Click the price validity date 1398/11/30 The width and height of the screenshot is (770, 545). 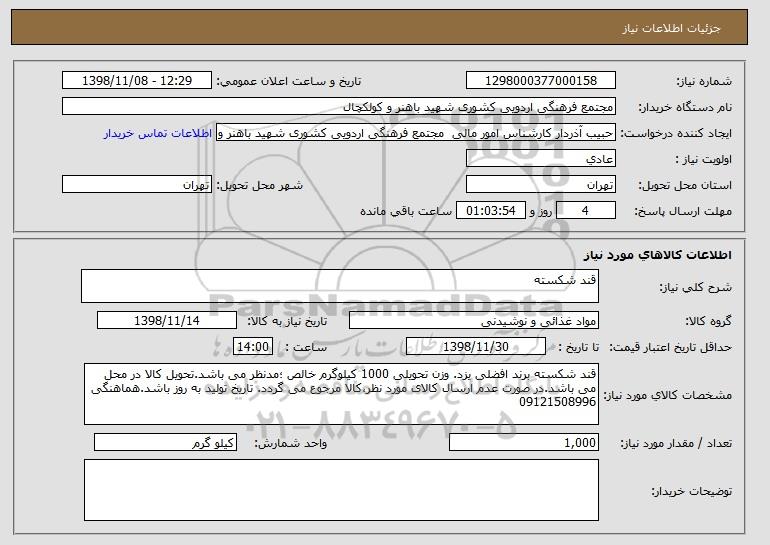(x=476, y=347)
